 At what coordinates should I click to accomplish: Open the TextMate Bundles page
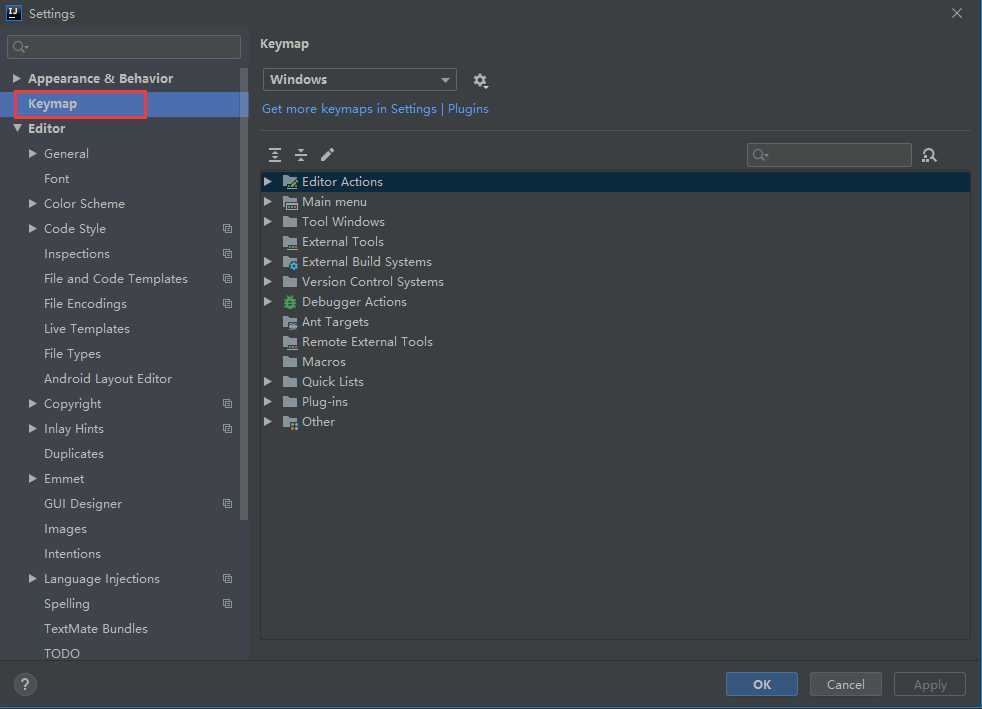pyautogui.click(x=95, y=629)
